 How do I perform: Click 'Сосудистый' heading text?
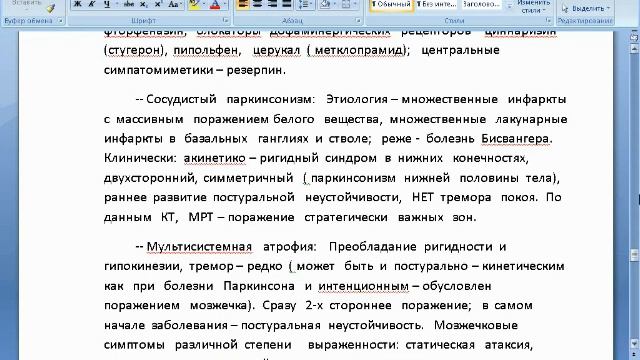[x=181, y=99]
